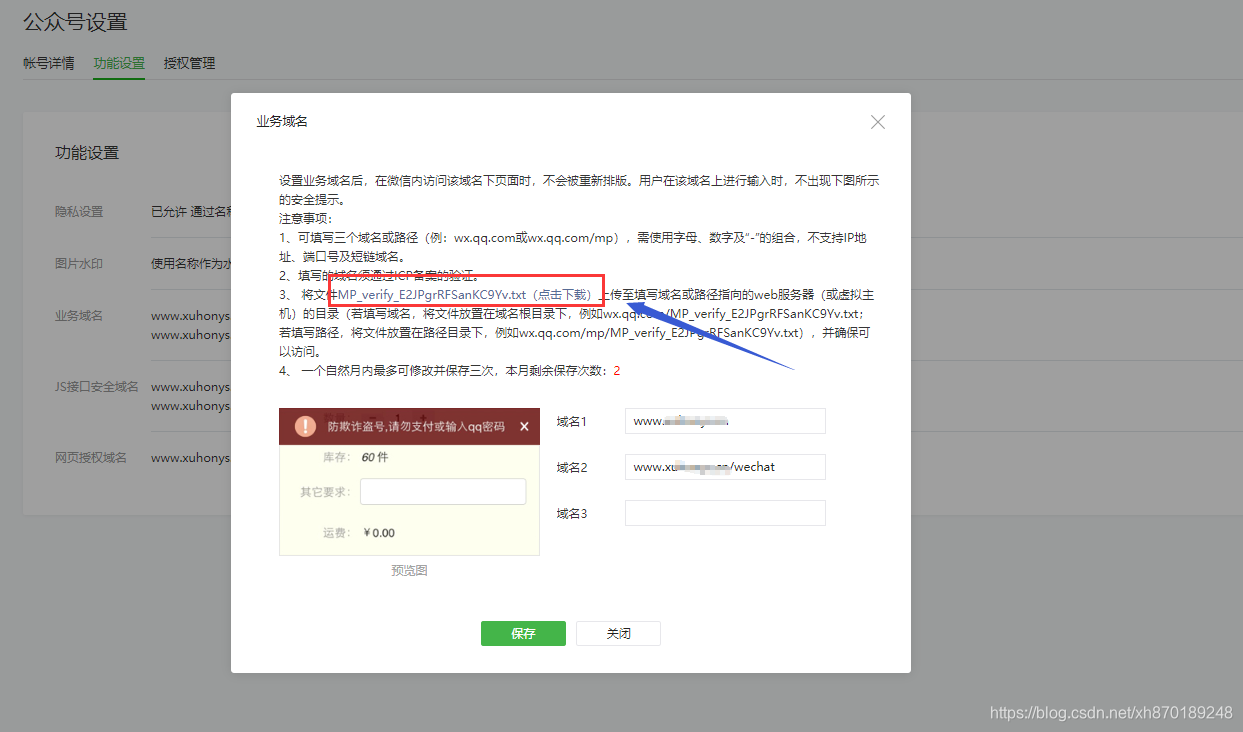Image resolution: width=1243 pixels, height=732 pixels.
Task: Click the 业务域名 dialog title
Action: tap(282, 121)
